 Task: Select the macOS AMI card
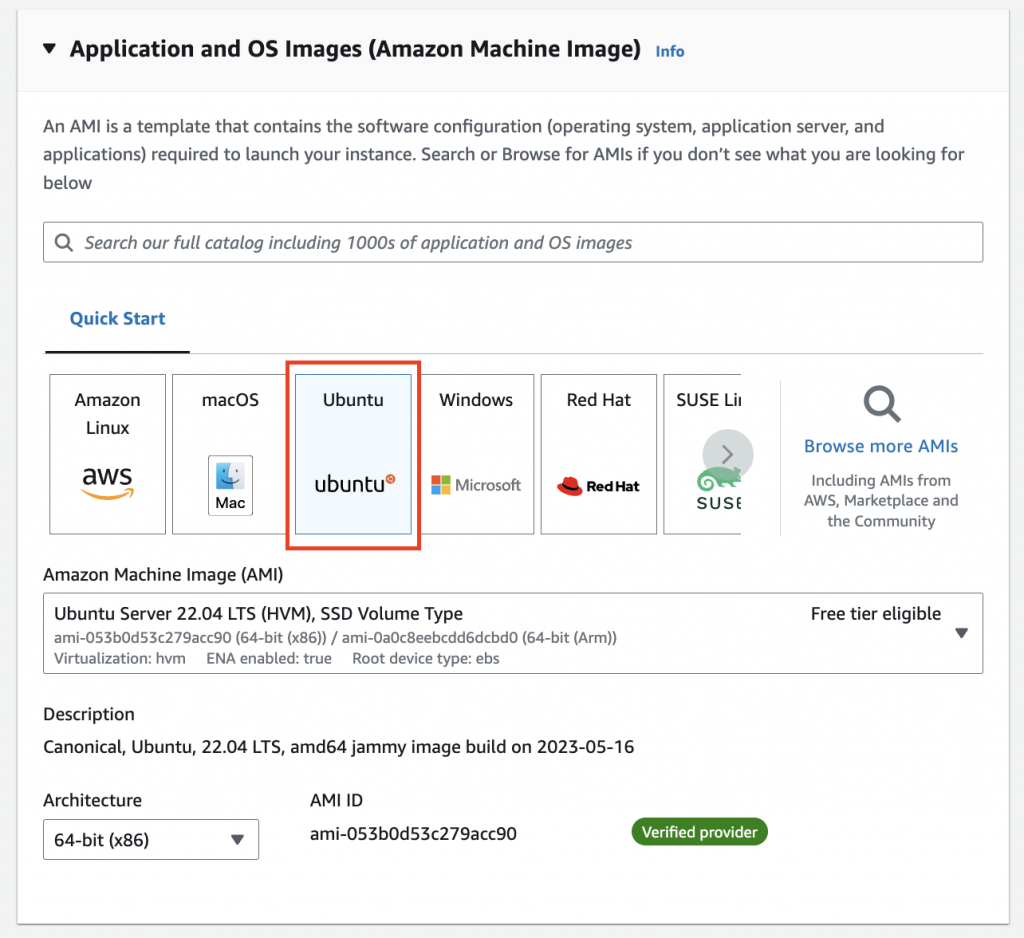click(230, 454)
